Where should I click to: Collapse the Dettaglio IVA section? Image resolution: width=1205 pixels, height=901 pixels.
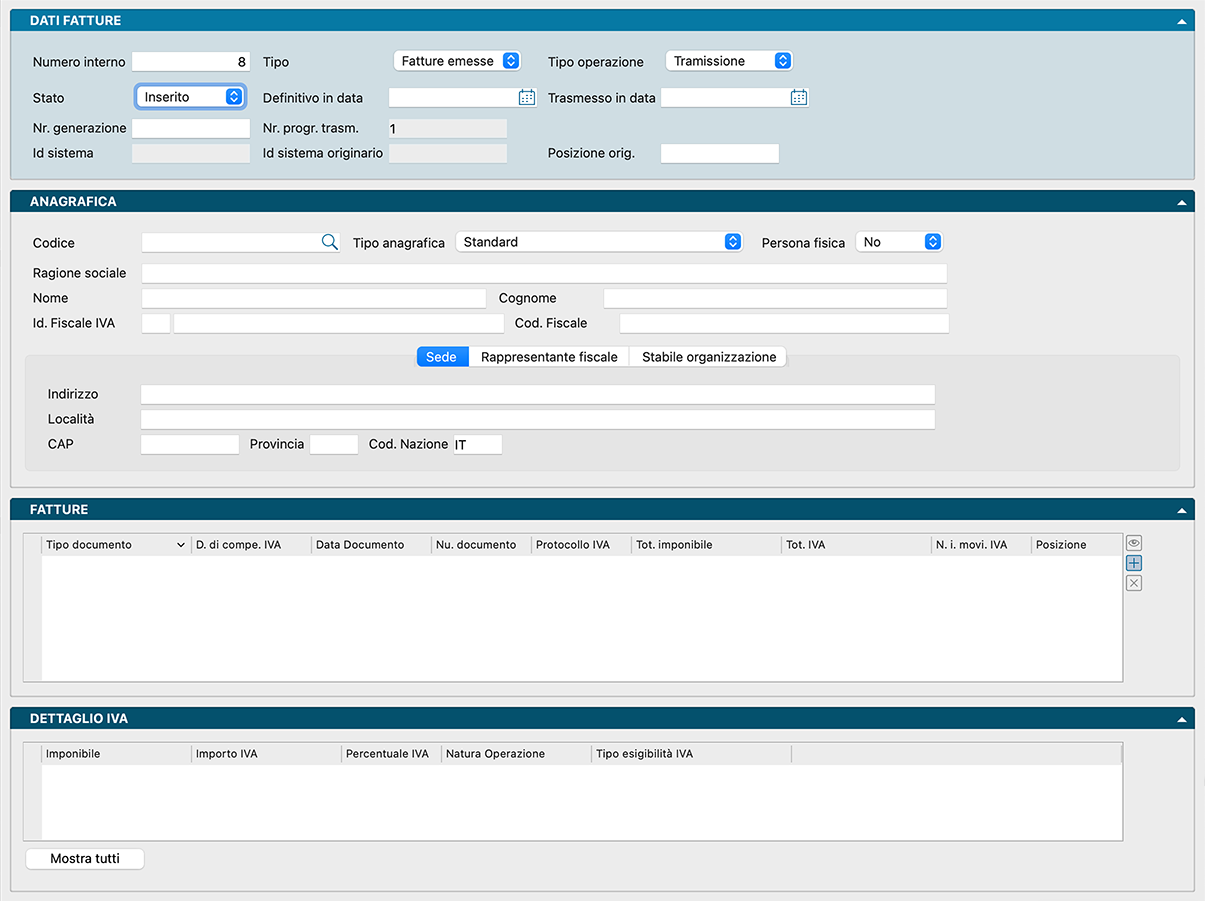1182,719
